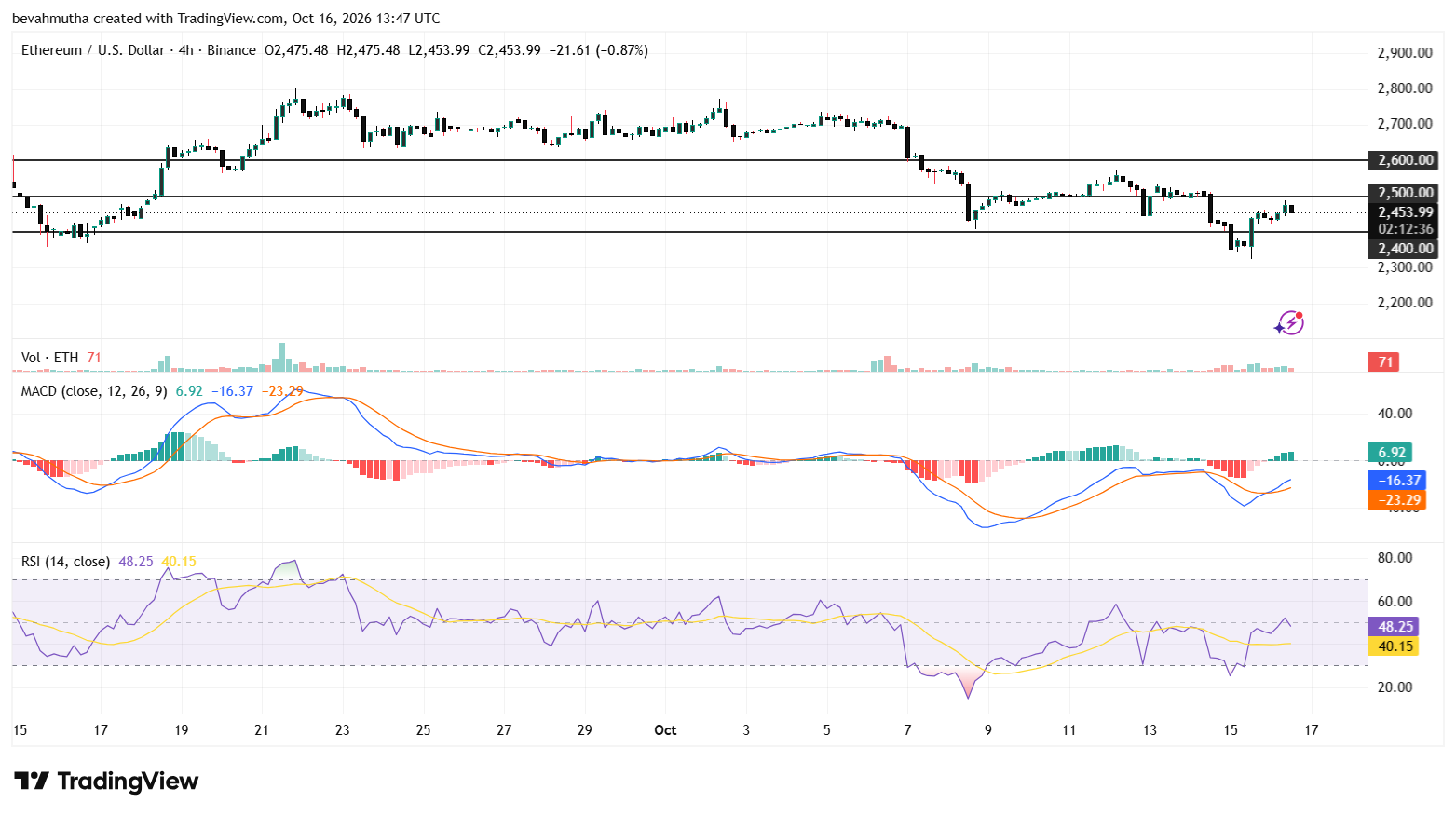The height and width of the screenshot is (816, 1456).
Task: Click the 40.00 label on the MACD scale
Action: (x=1395, y=414)
